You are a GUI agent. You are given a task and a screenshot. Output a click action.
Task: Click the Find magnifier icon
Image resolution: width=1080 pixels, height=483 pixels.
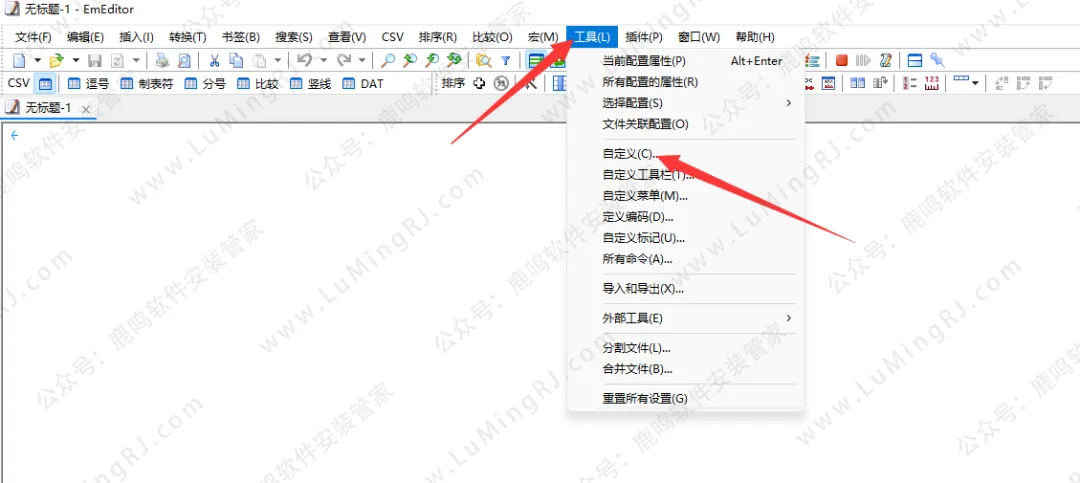[388, 61]
